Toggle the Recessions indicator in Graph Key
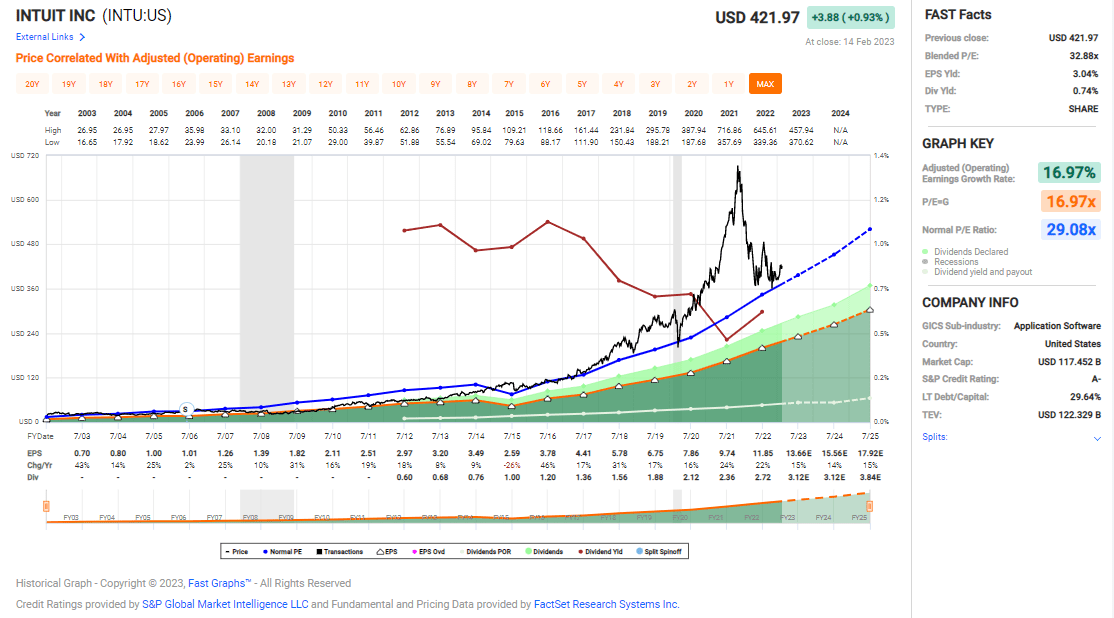 coord(958,261)
